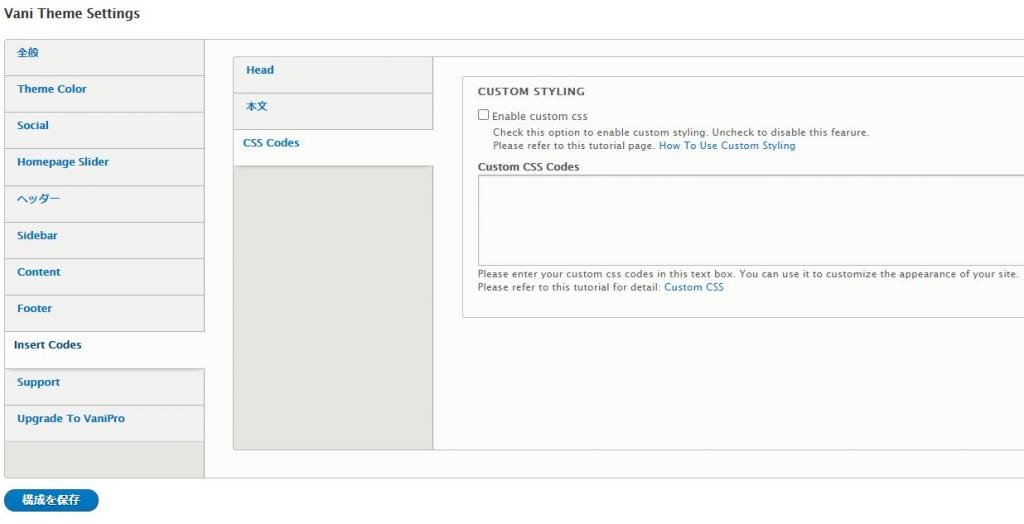1024x524 pixels.
Task: Enable the custom css checkbox
Action: [483, 115]
